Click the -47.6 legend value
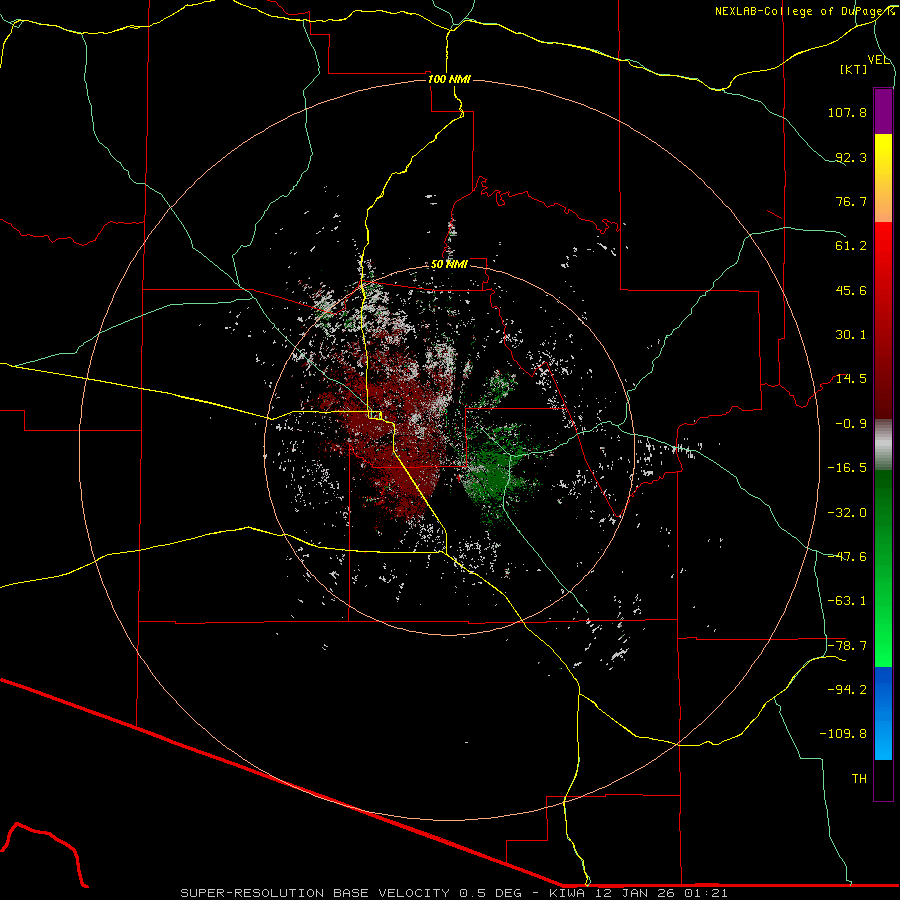Image resolution: width=900 pixels, height=900 pixels. [x=847, y=557]
